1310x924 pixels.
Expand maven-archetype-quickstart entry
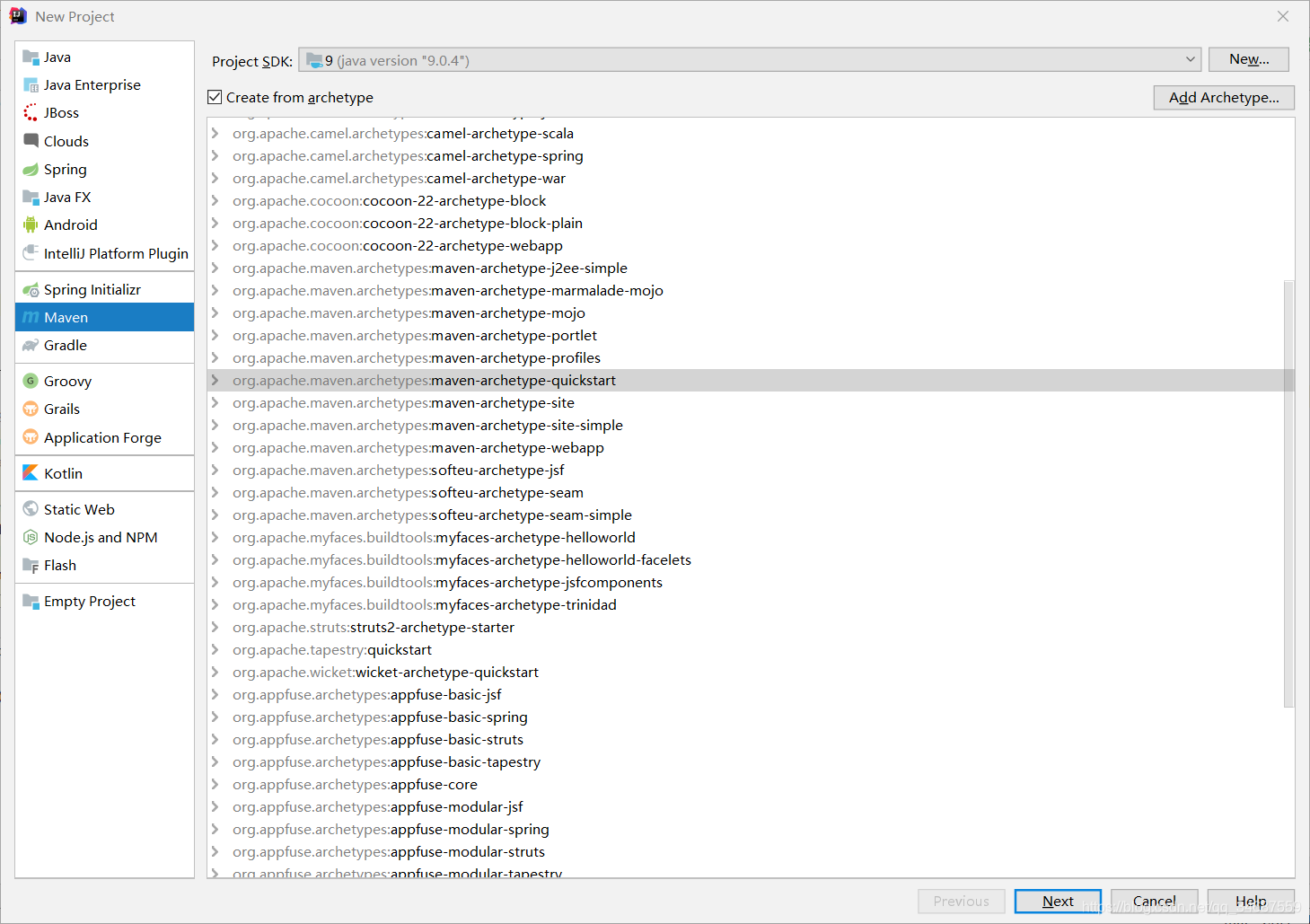215,381
